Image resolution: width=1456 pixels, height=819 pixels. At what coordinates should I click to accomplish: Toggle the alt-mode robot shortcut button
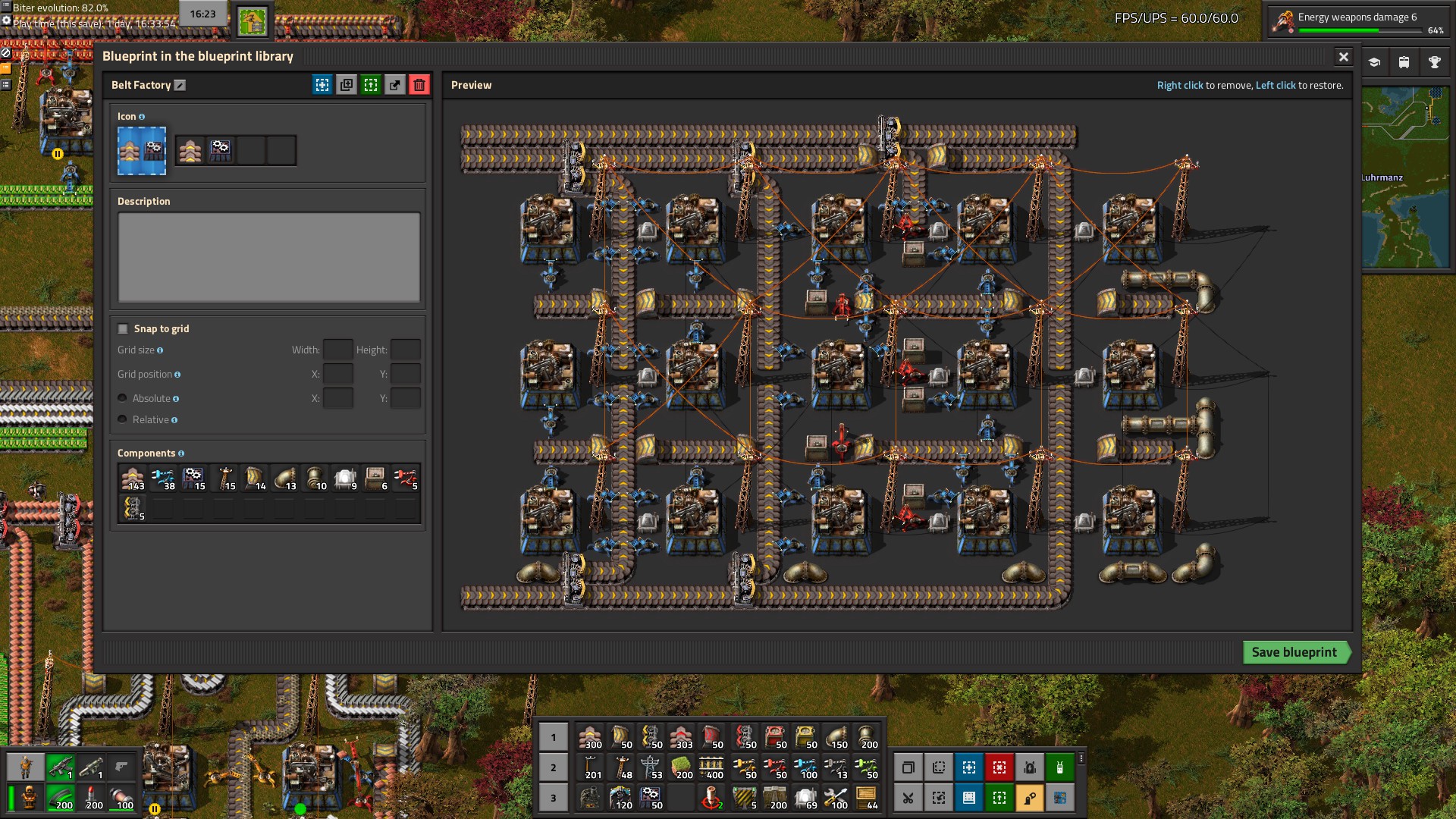[1030, 767]
